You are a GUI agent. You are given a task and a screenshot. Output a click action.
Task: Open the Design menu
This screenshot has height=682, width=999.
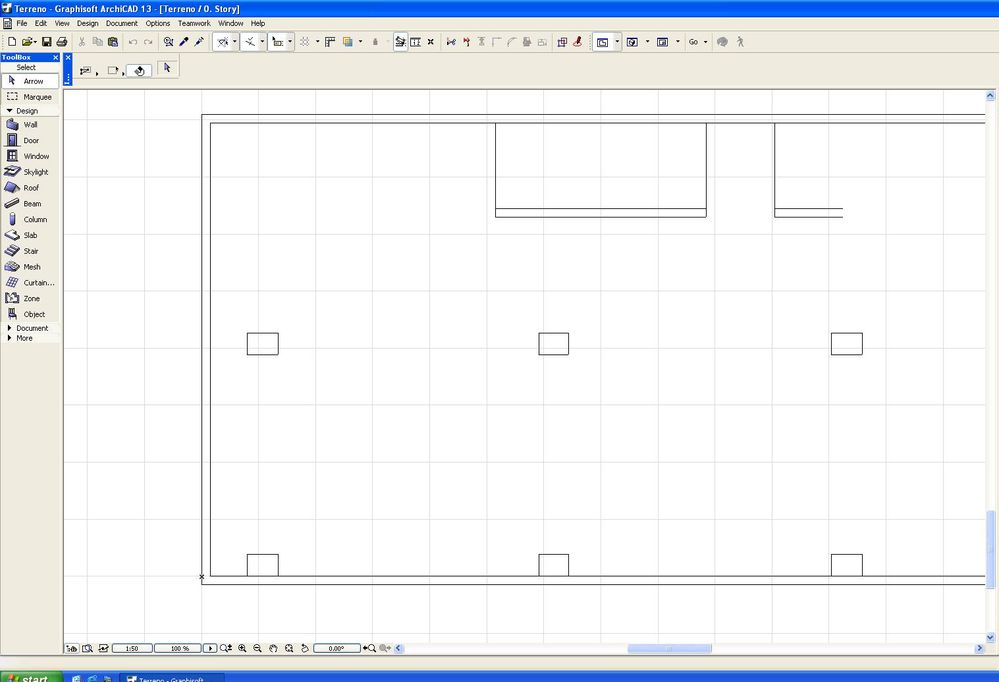87,23
